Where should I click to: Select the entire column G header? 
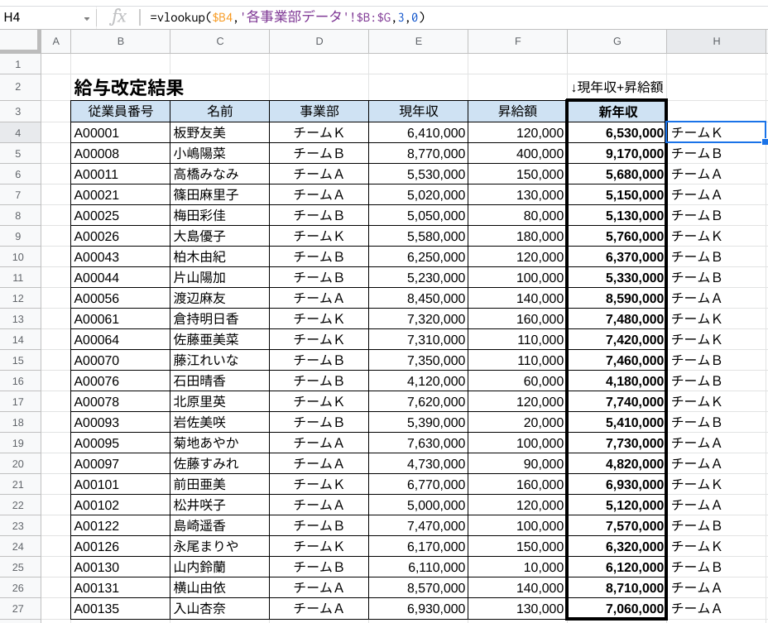pos(617,40)
